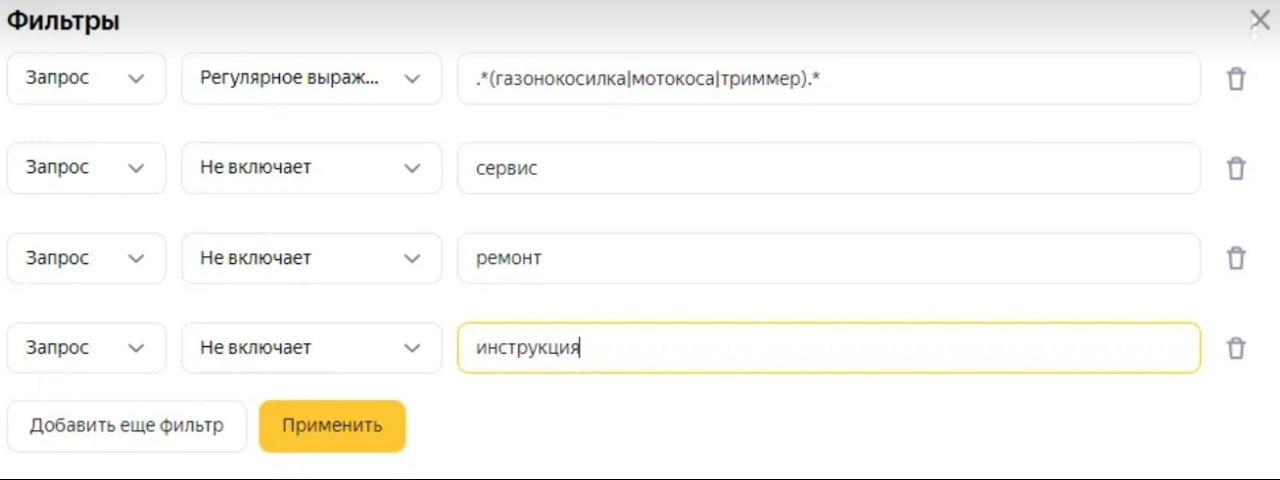Delete the 'инструкция' filter row

pyautogui.click(x=1236, y=348)
